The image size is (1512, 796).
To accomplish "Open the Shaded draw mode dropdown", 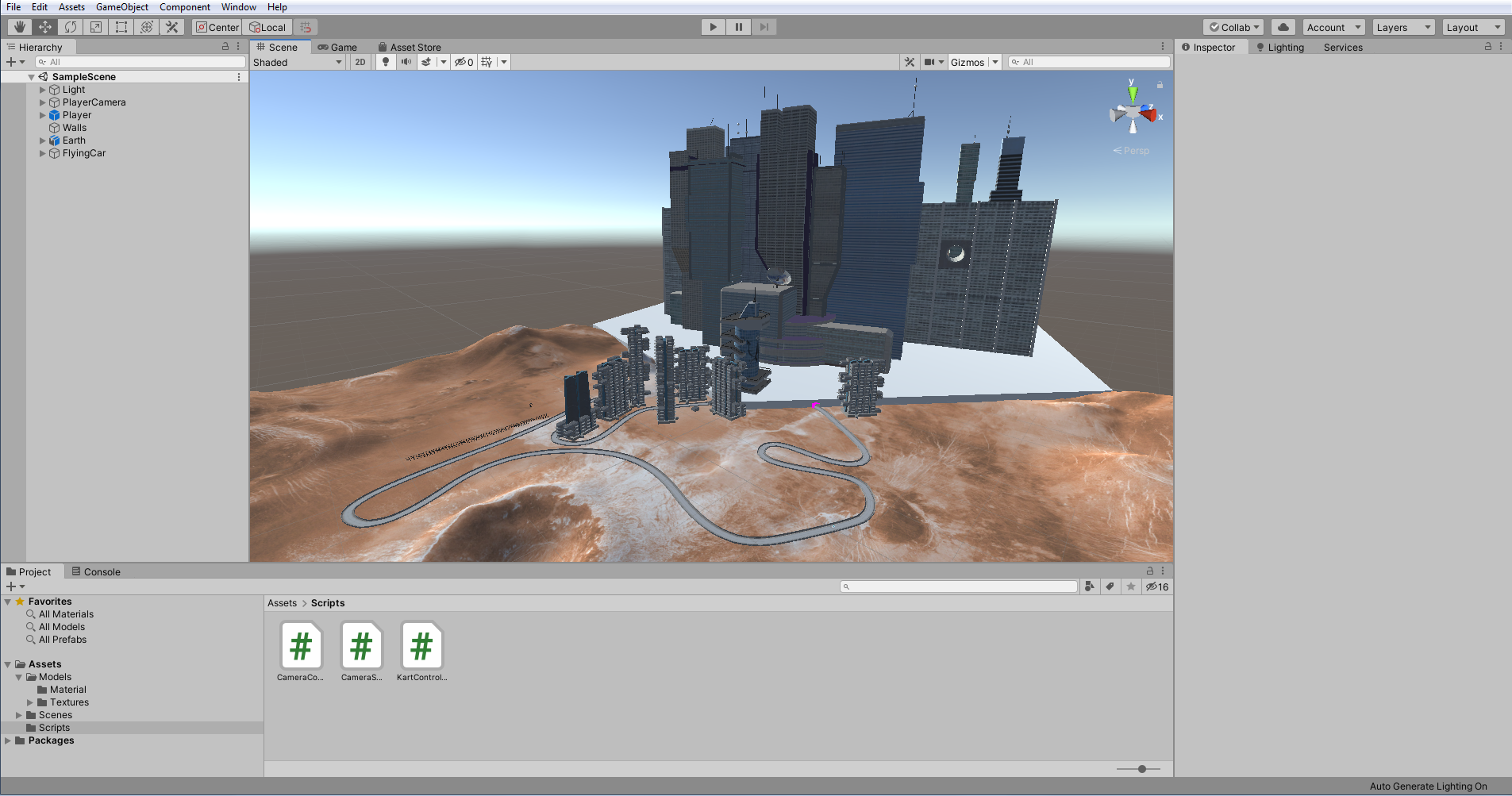I will coord(298,62).
